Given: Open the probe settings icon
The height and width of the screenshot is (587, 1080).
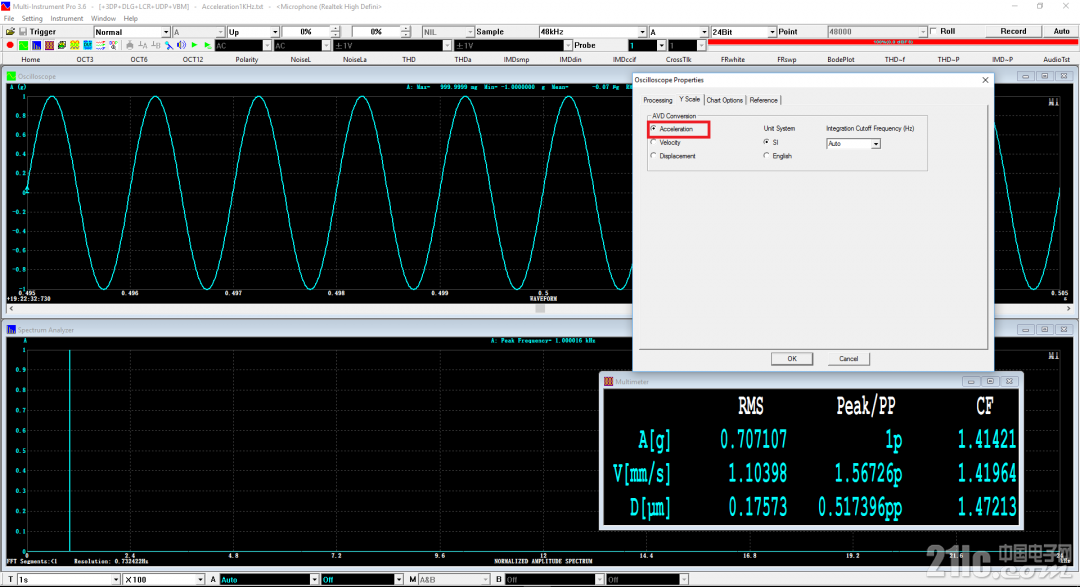Looking at the screenshot, I should coord(169,45).
